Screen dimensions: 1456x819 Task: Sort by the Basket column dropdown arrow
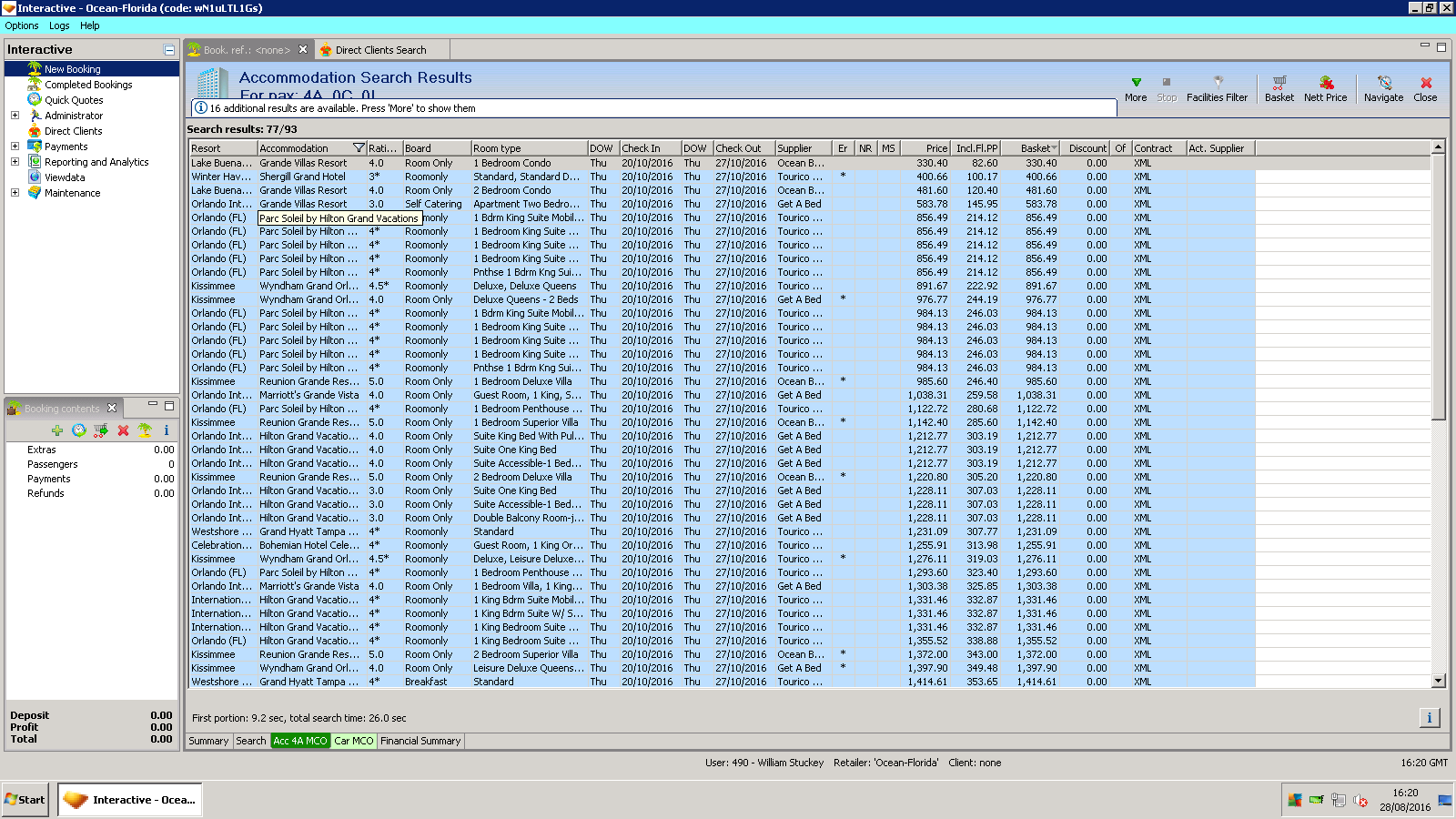click(x=1055, y=147)
